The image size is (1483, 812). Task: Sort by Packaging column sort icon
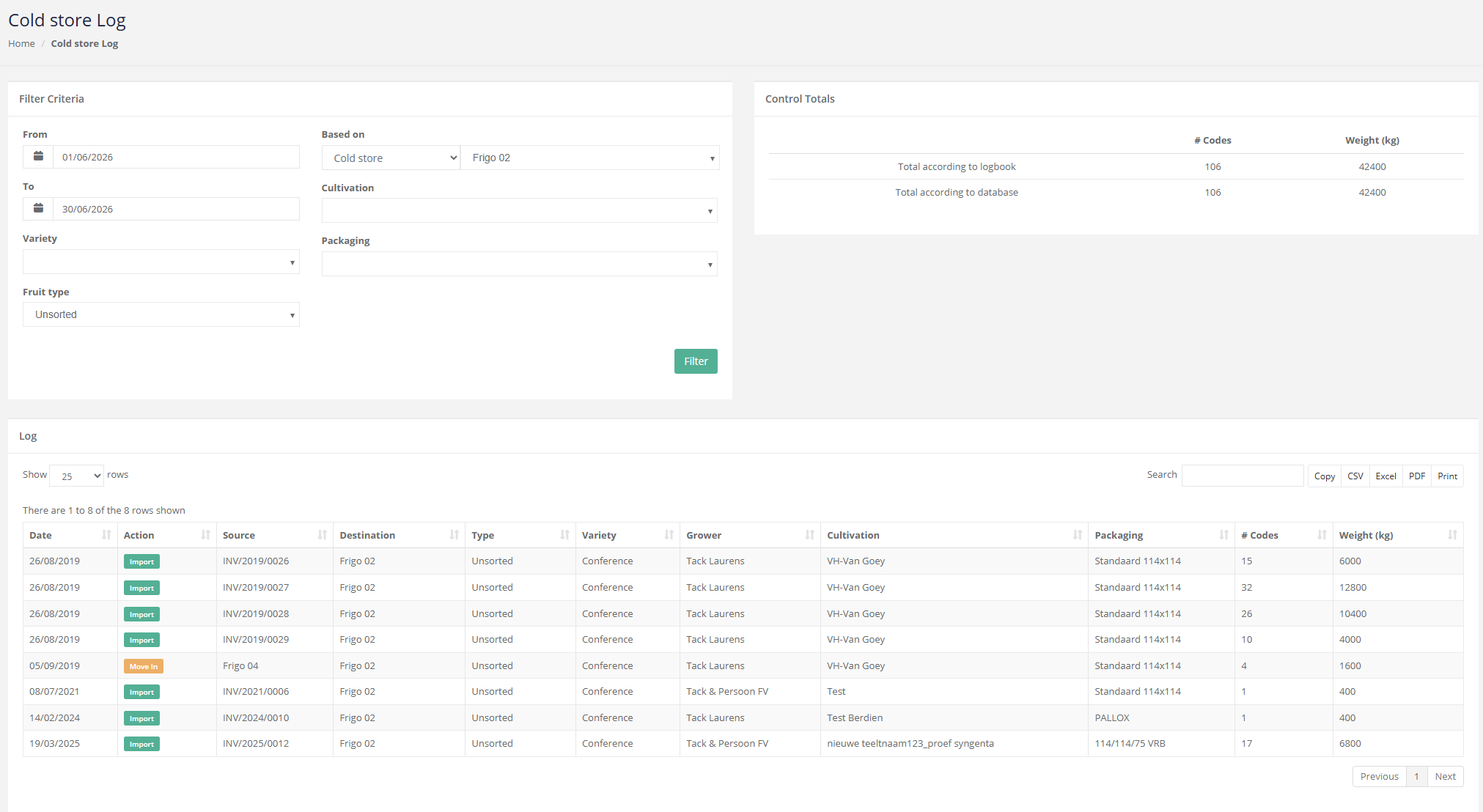(x=1223, y=535)
